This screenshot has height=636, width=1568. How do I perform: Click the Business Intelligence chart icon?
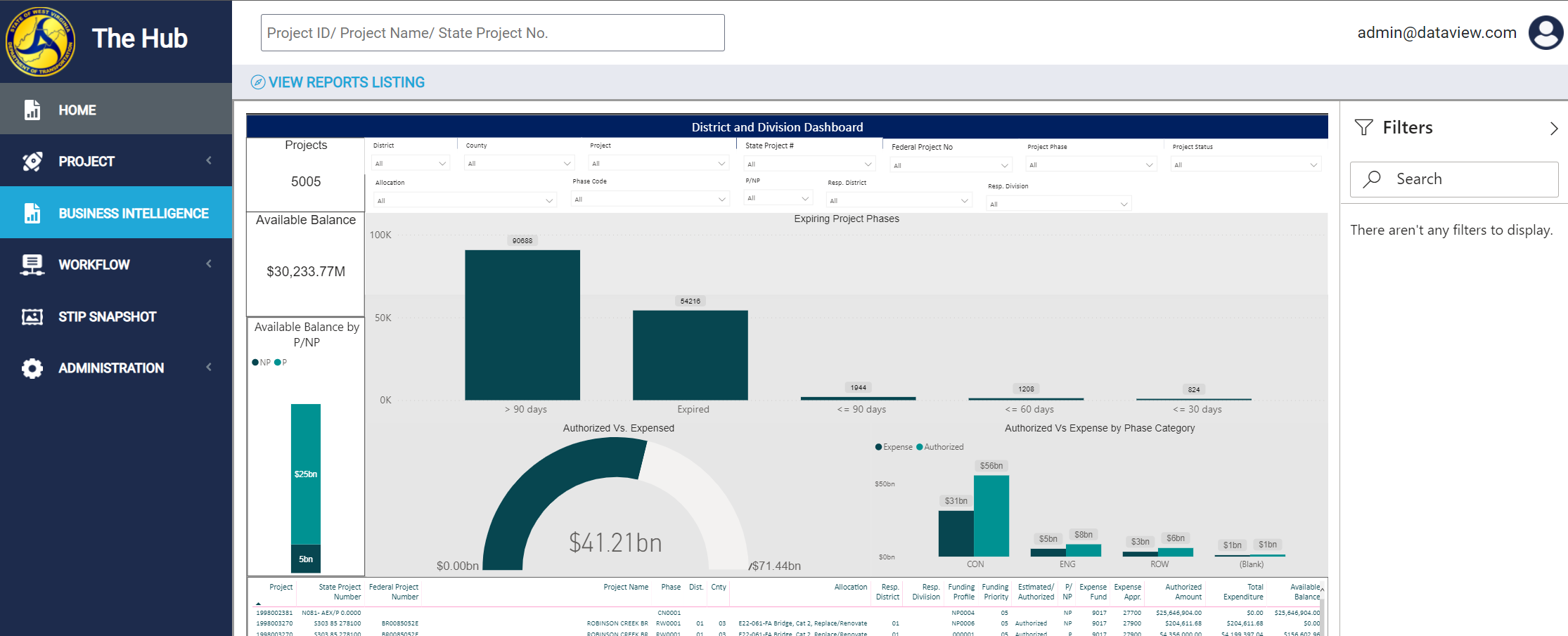[x=32, y=213]
